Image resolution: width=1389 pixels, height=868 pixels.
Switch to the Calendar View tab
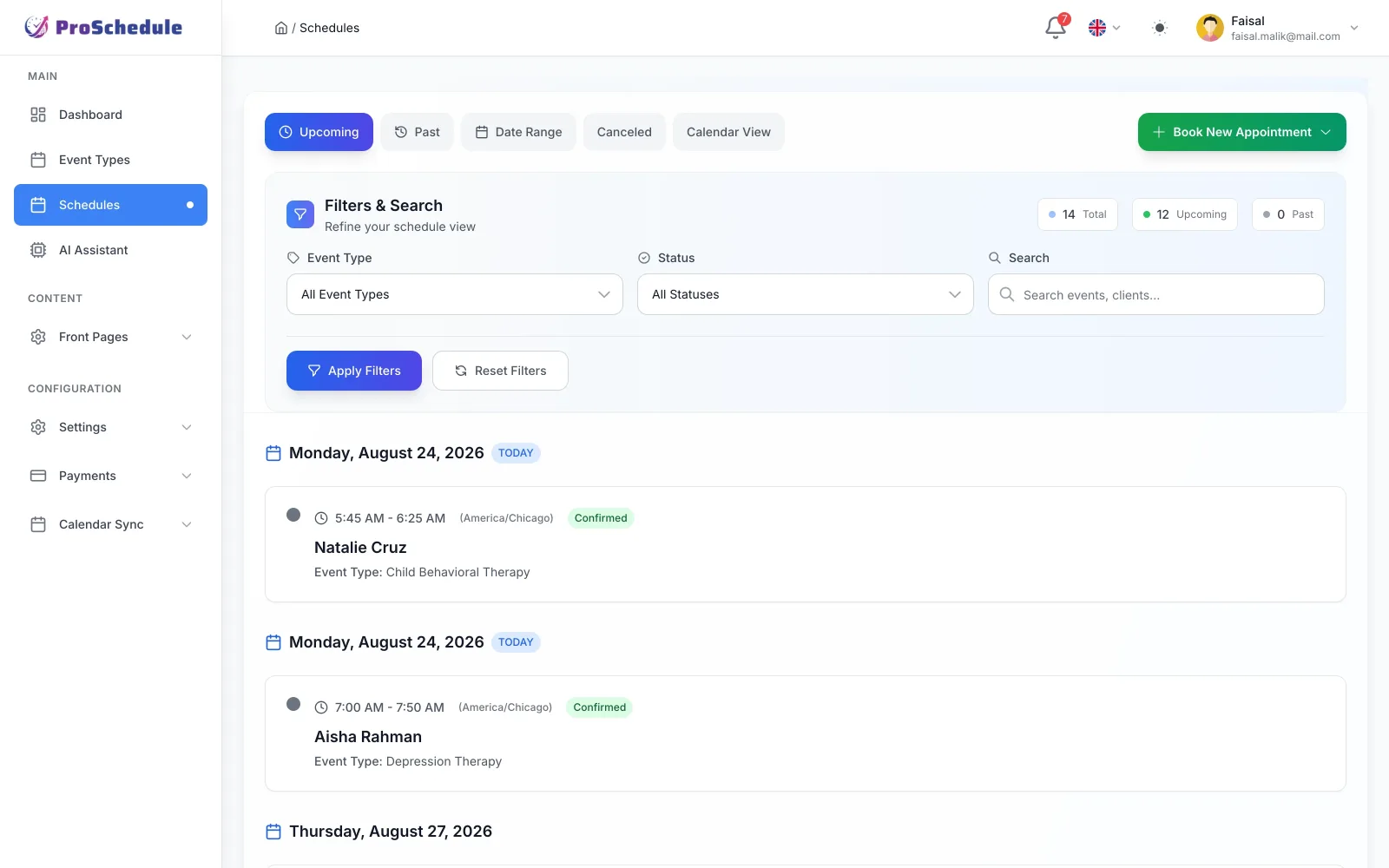(x=728, y=132)
